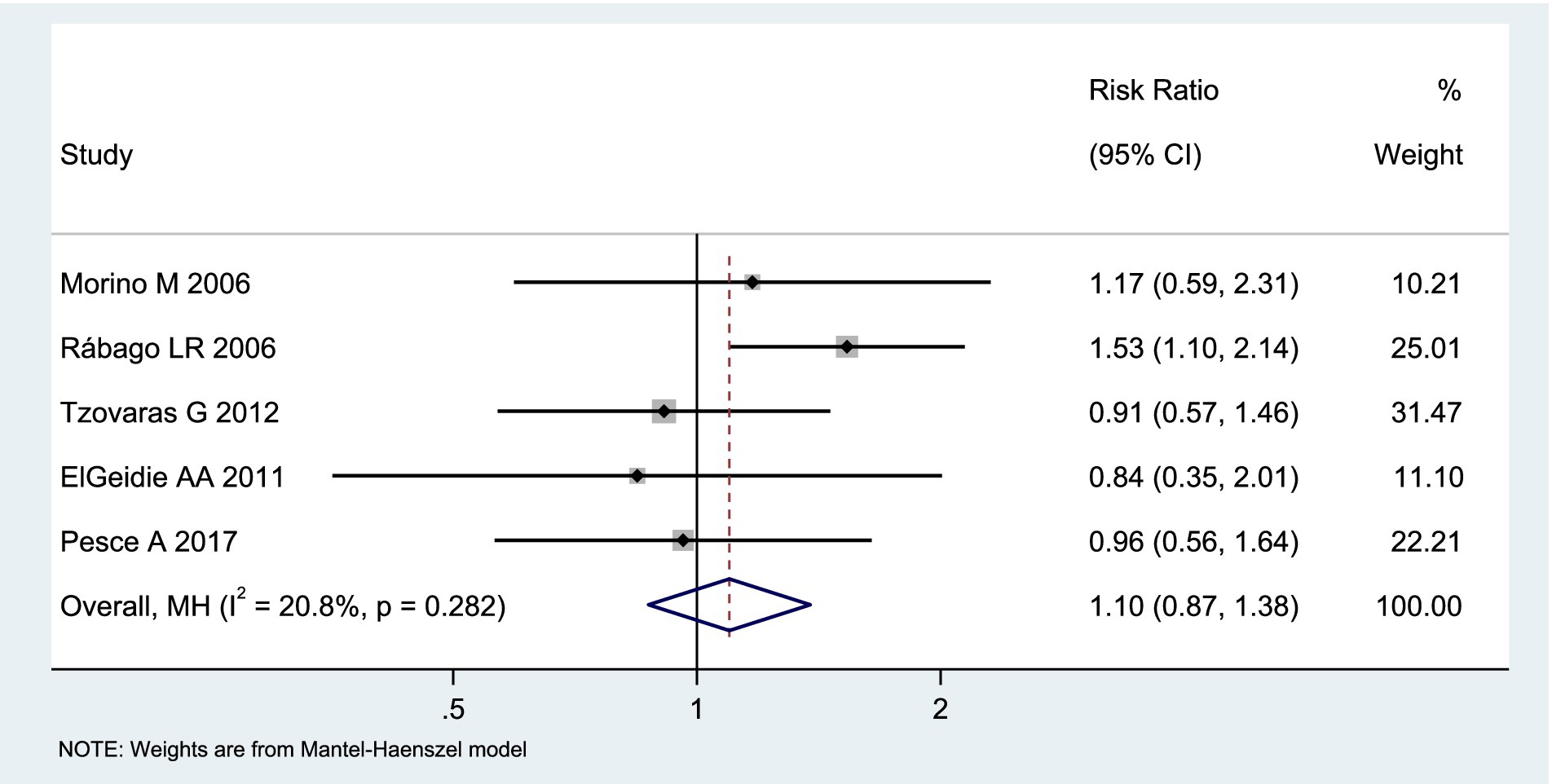Click the Risk Ratio column header

click(x=1153, y=90)
